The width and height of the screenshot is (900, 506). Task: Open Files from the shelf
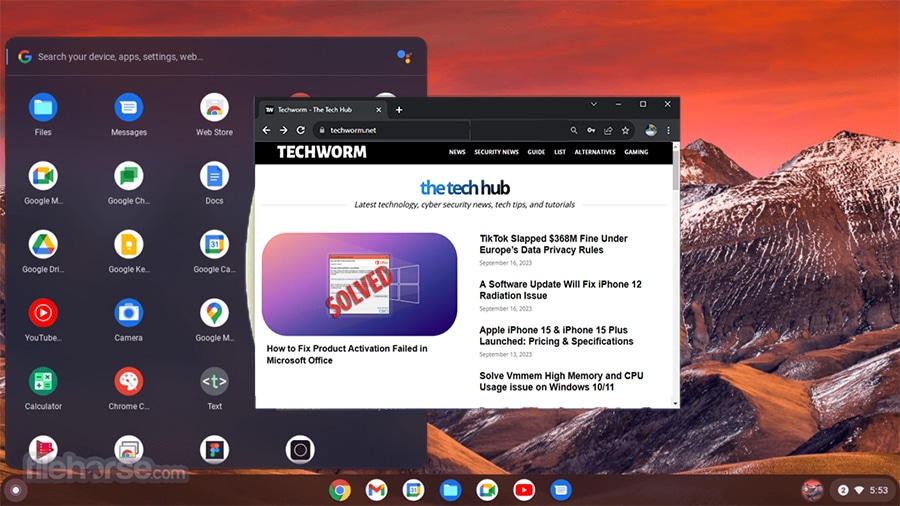(x=450, y=490)
